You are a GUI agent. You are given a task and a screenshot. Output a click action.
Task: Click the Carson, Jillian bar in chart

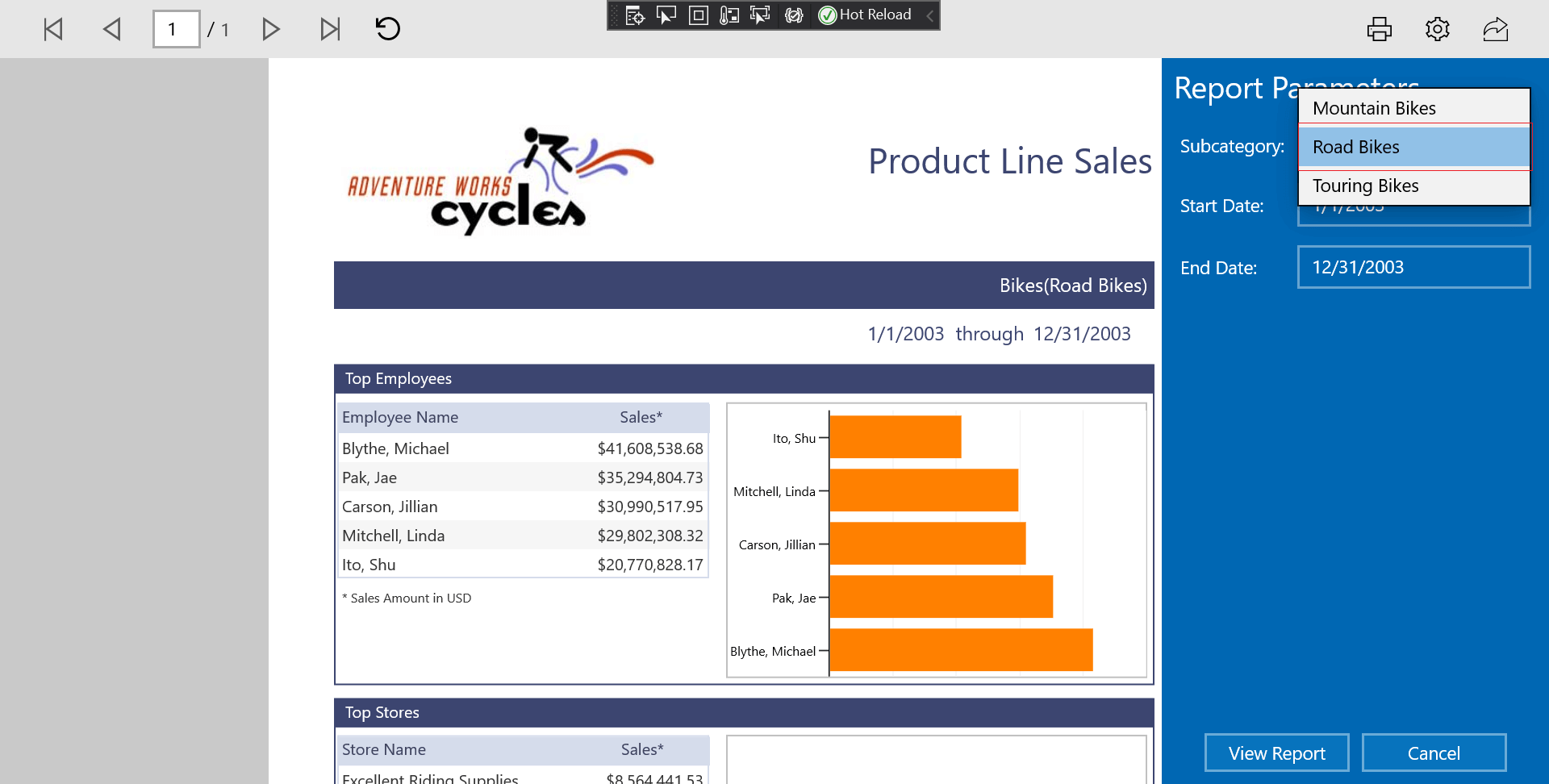(928, 544)
